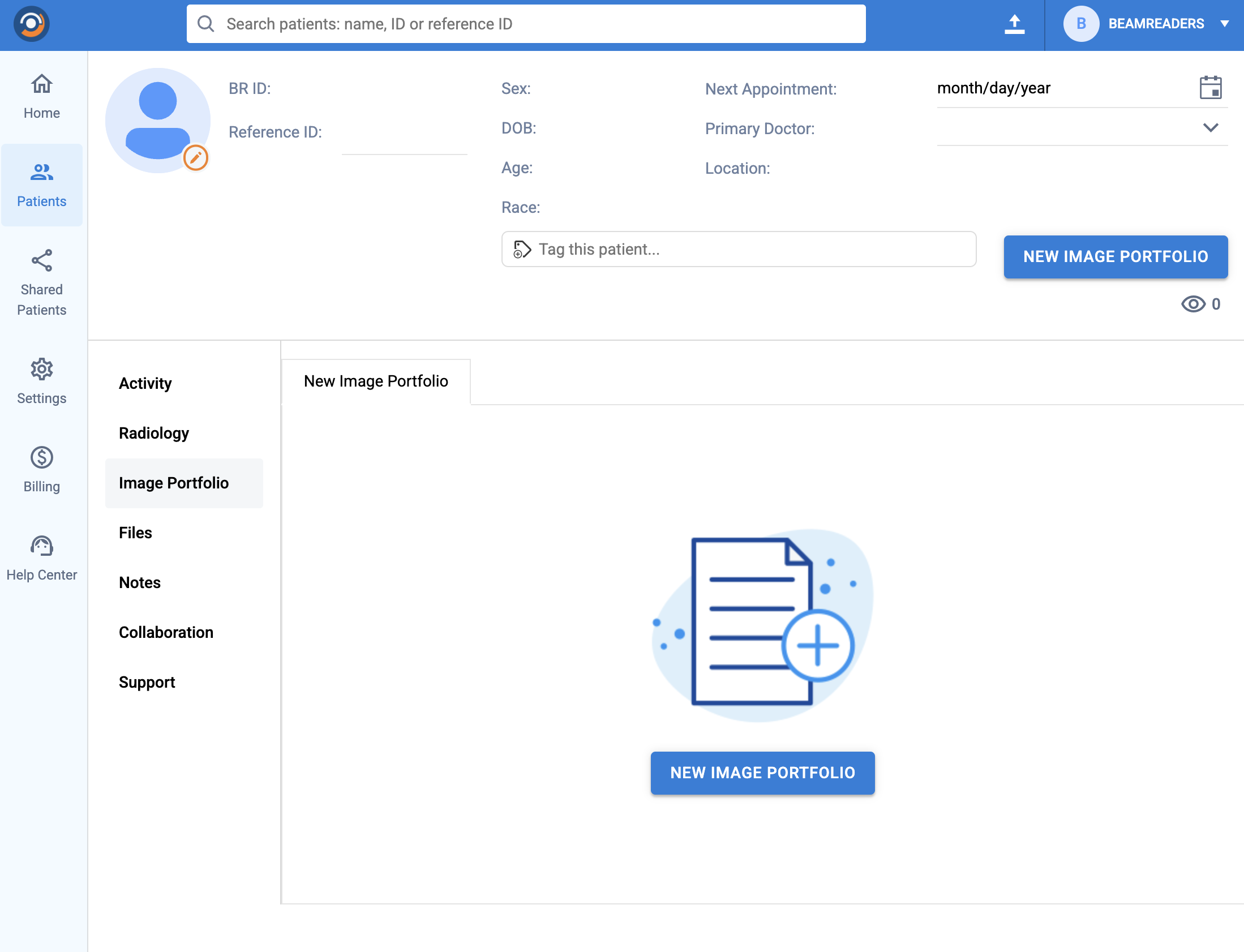Click the BeamReaders logo icon
The width and height of the screenshot is (1244, 952).
(31, 24)
